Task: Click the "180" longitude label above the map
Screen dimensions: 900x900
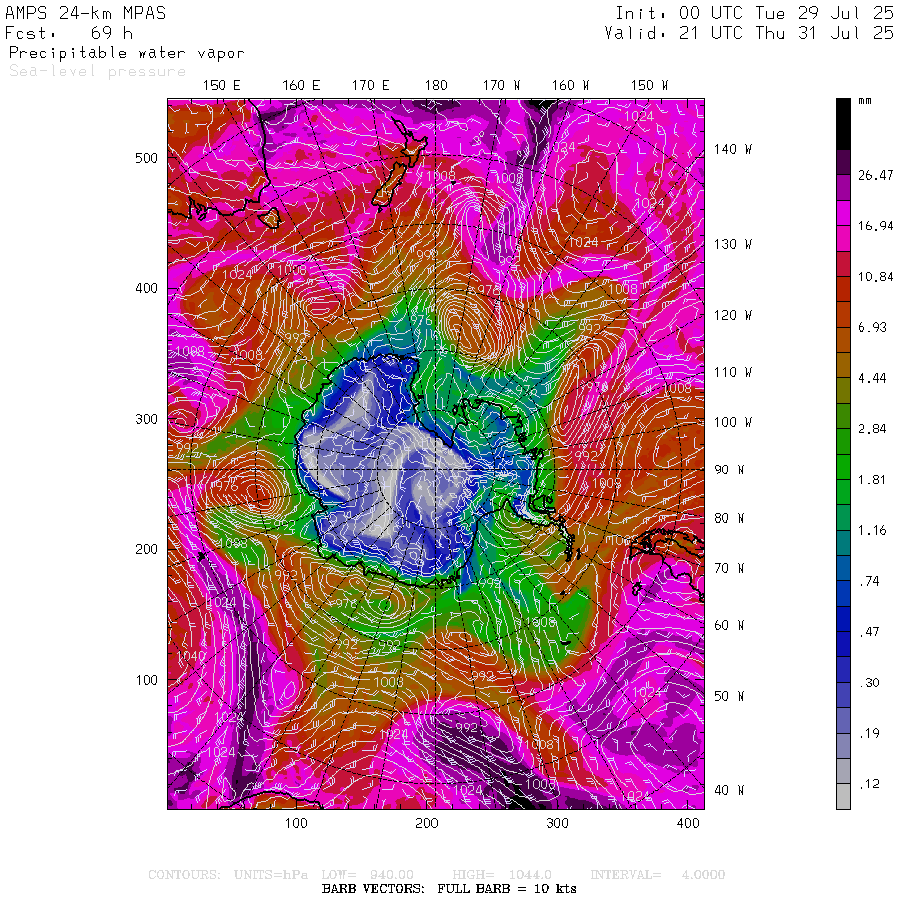Action: pyautogui.click(x=436, y=86)
